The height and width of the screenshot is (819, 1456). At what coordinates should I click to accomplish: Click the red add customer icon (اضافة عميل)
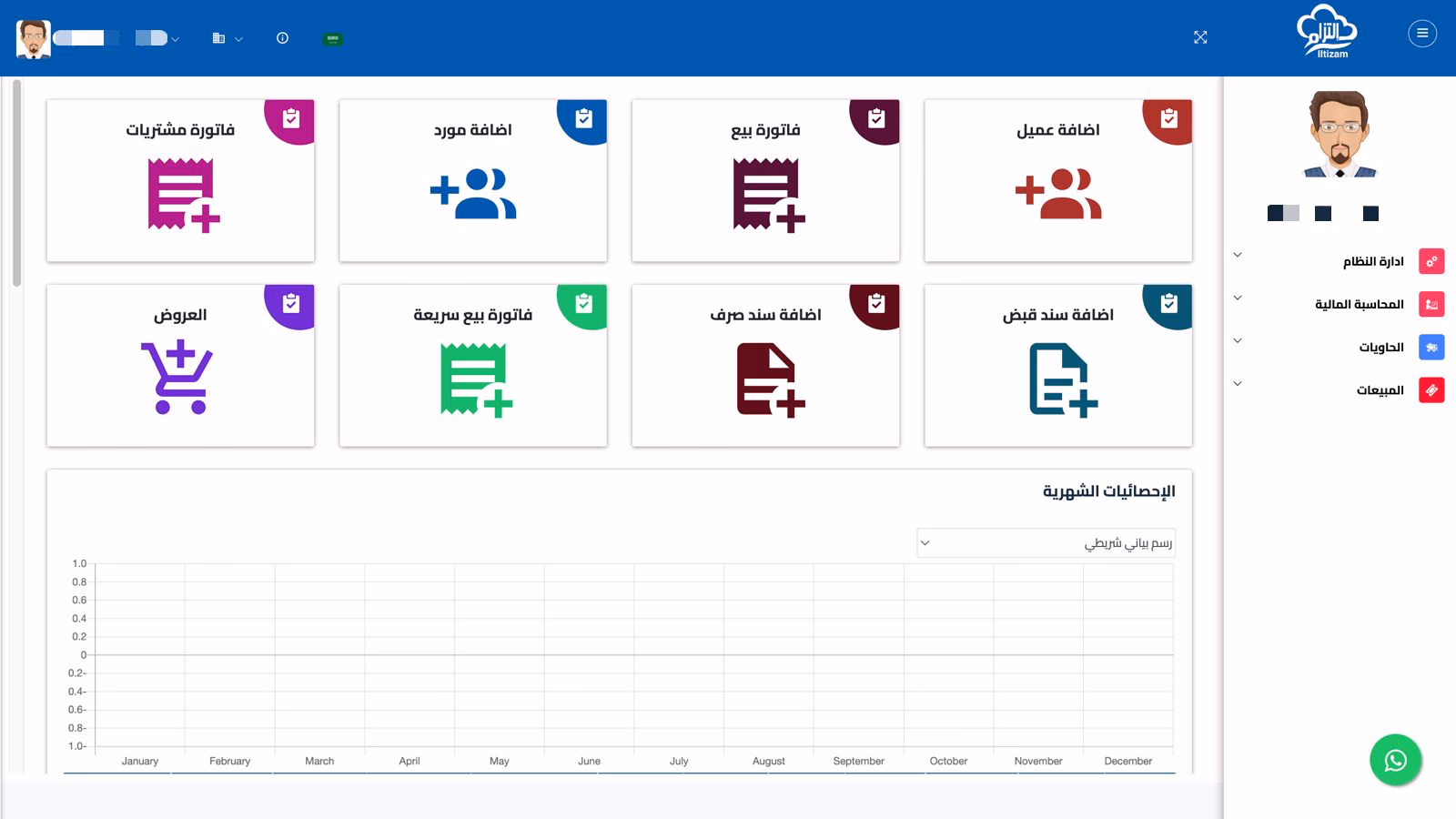1058,194
